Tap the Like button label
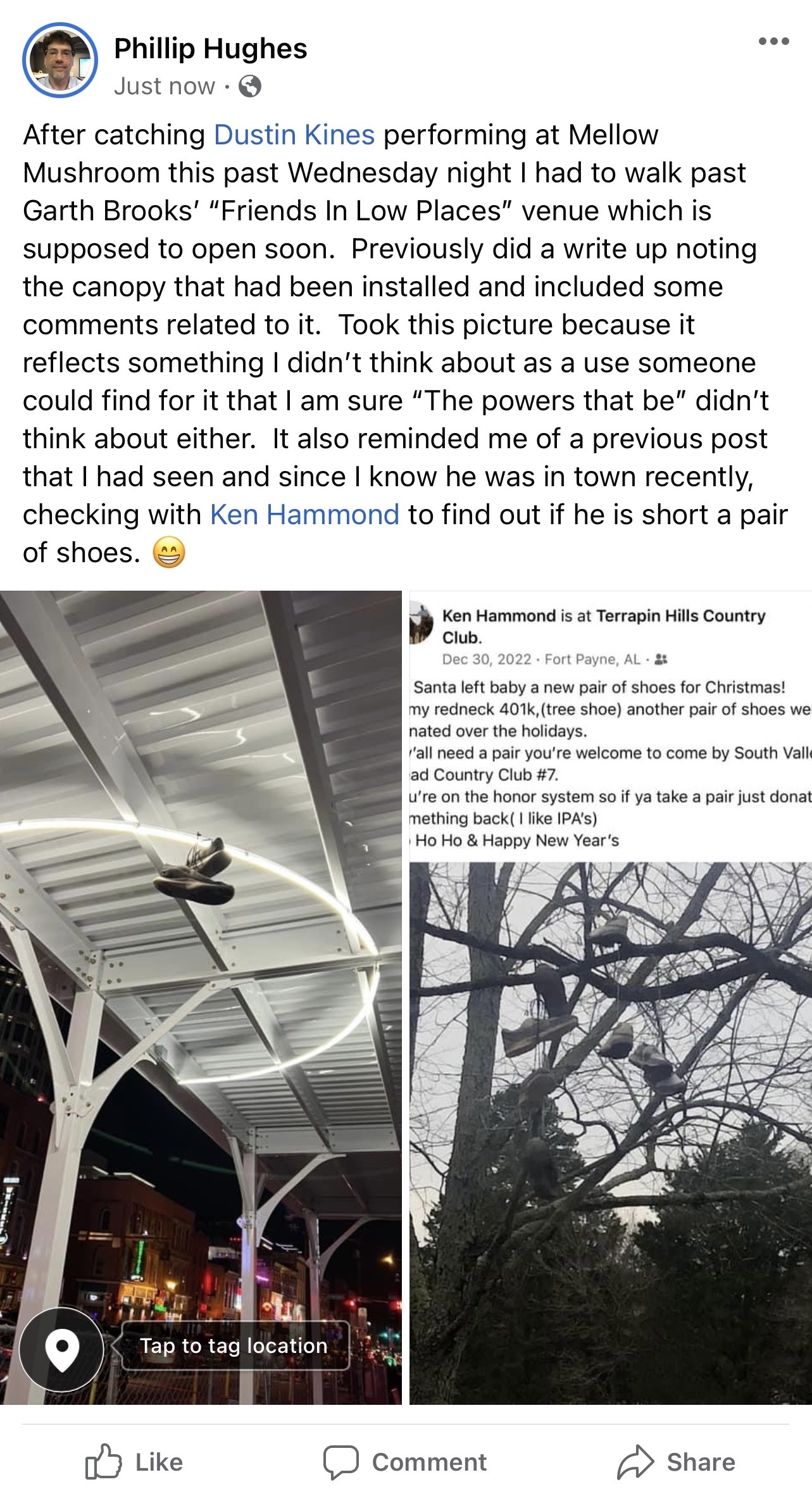Screen dimensions: 812x1496 (x=159, y=1462)
